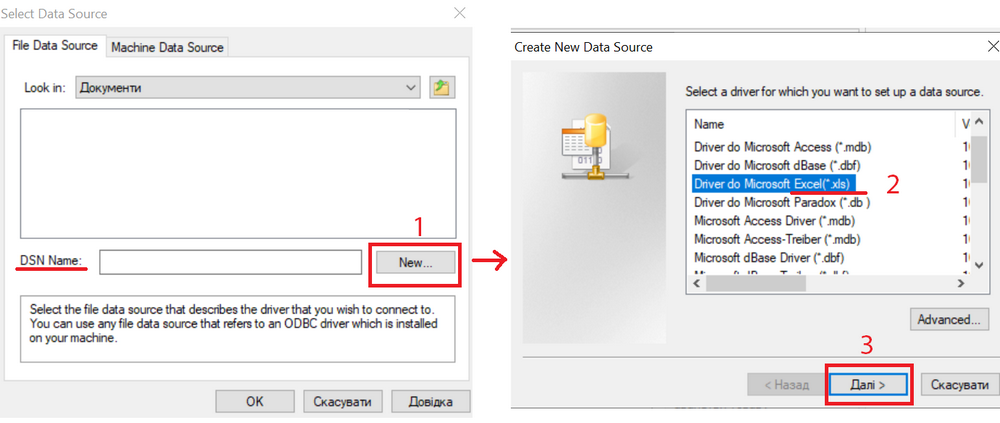Close the Create New Data Source dialog
The width and height of the screenshot is (1000, 423).
[x=991, y=47]
